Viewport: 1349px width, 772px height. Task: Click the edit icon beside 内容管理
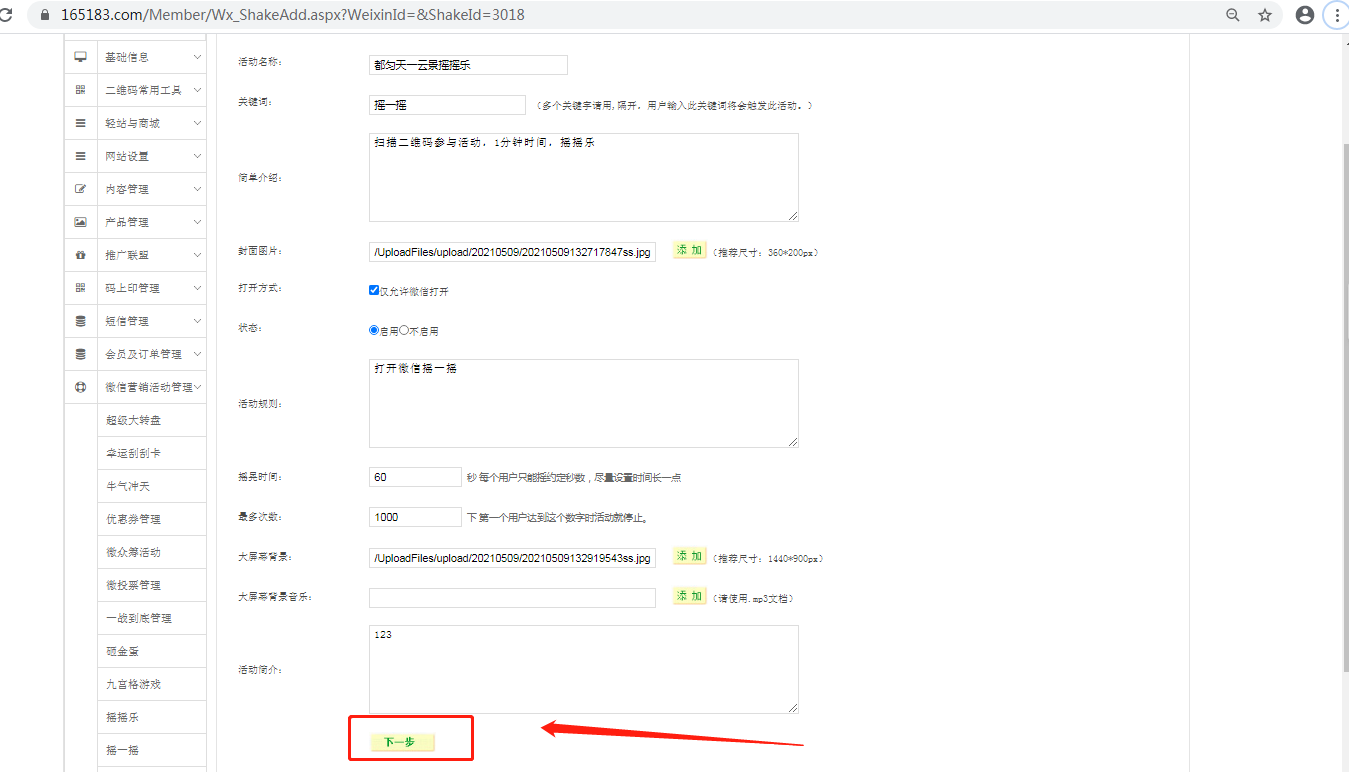[81, 189]
